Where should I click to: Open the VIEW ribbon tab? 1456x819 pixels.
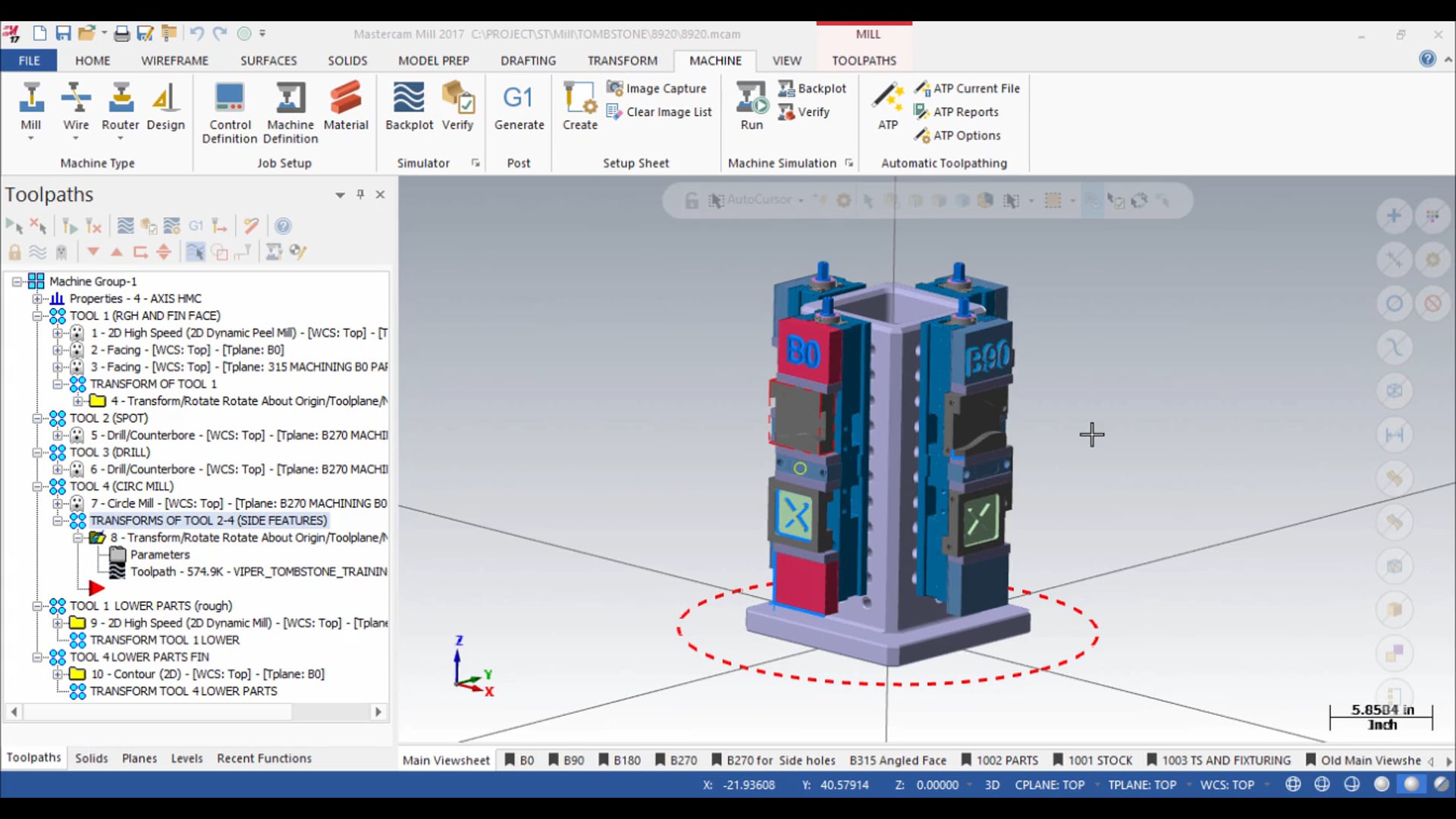click(786, 61)
